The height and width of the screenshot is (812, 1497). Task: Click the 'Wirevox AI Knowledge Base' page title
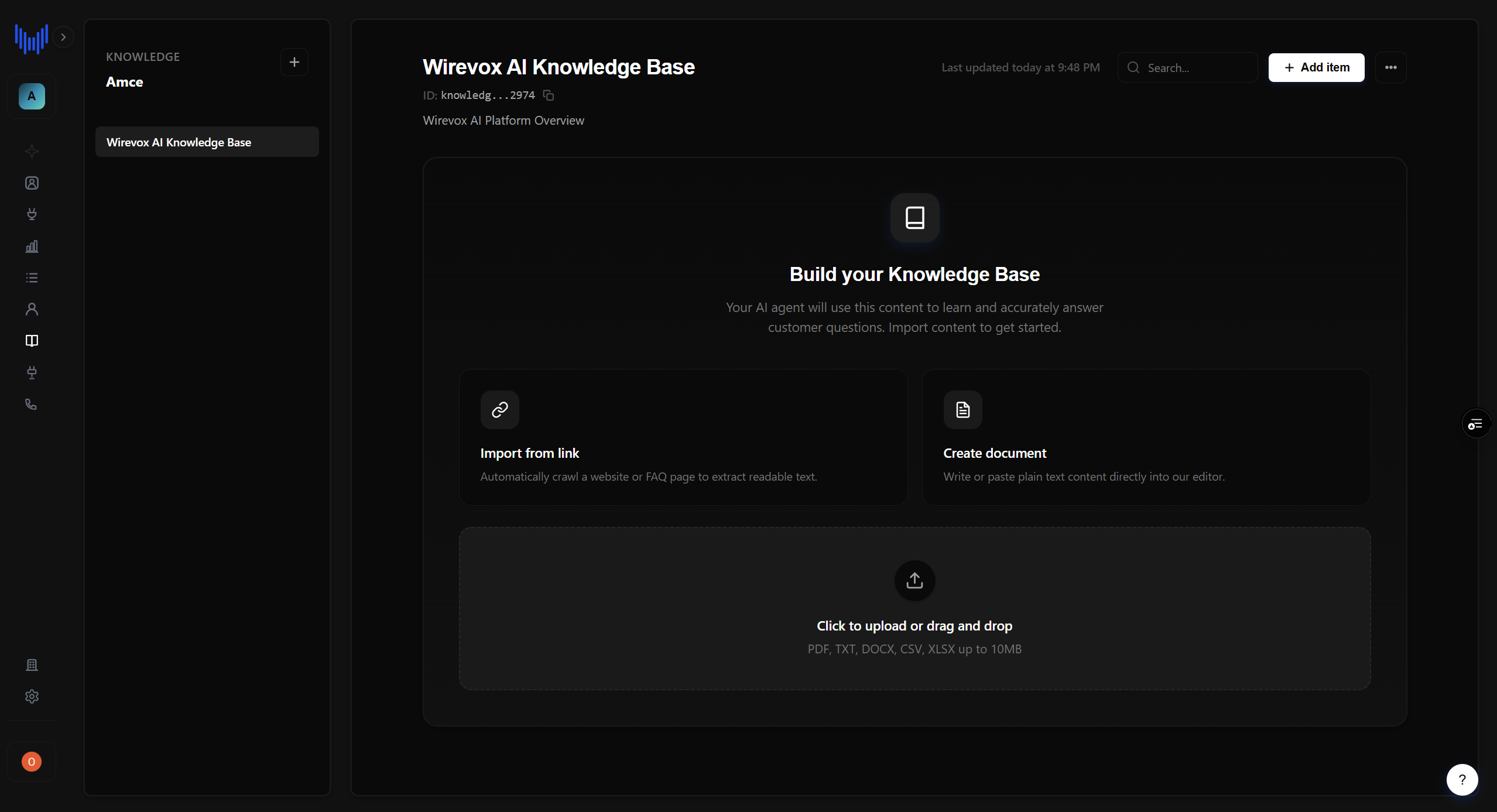click(x=559, y=67)
